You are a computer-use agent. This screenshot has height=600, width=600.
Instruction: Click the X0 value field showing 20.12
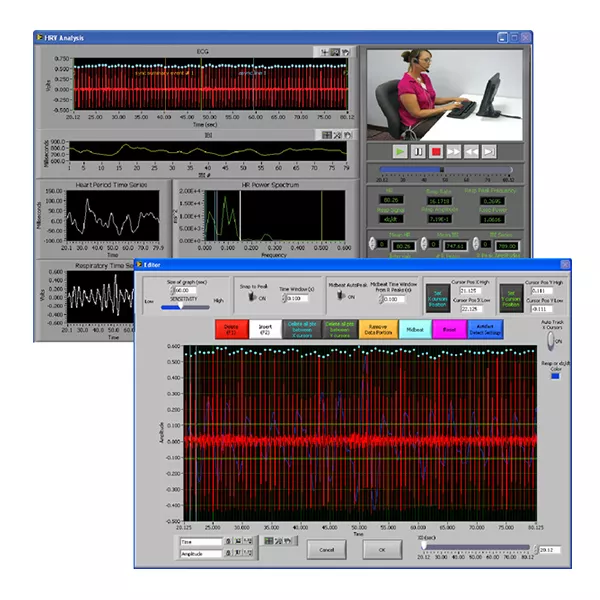549,550
